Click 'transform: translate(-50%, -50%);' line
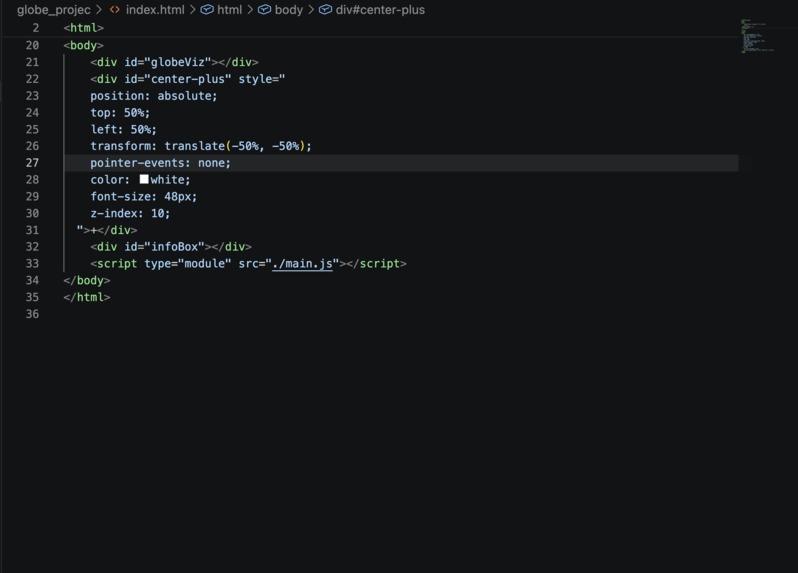The image size is (798, 573). pos(201,146)
